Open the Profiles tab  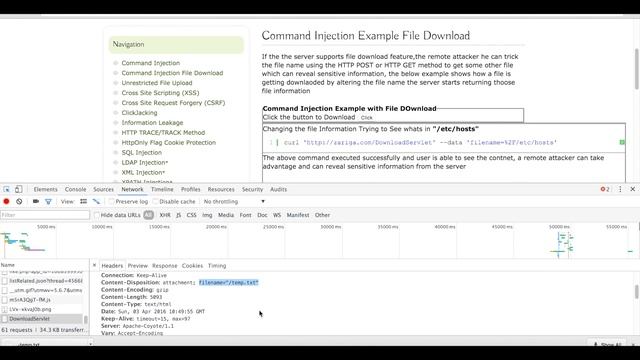pos(191,189)
